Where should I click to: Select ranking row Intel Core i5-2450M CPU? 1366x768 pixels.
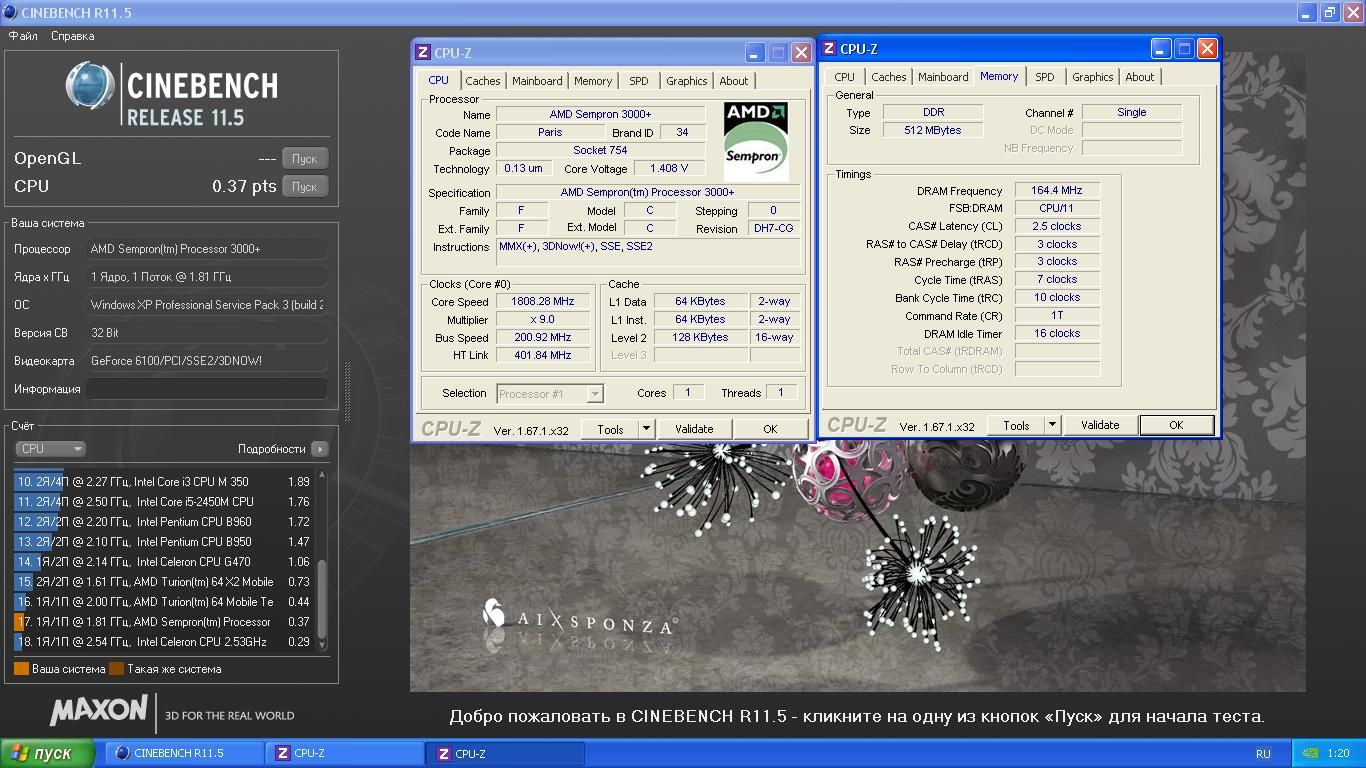coord(164,502)
